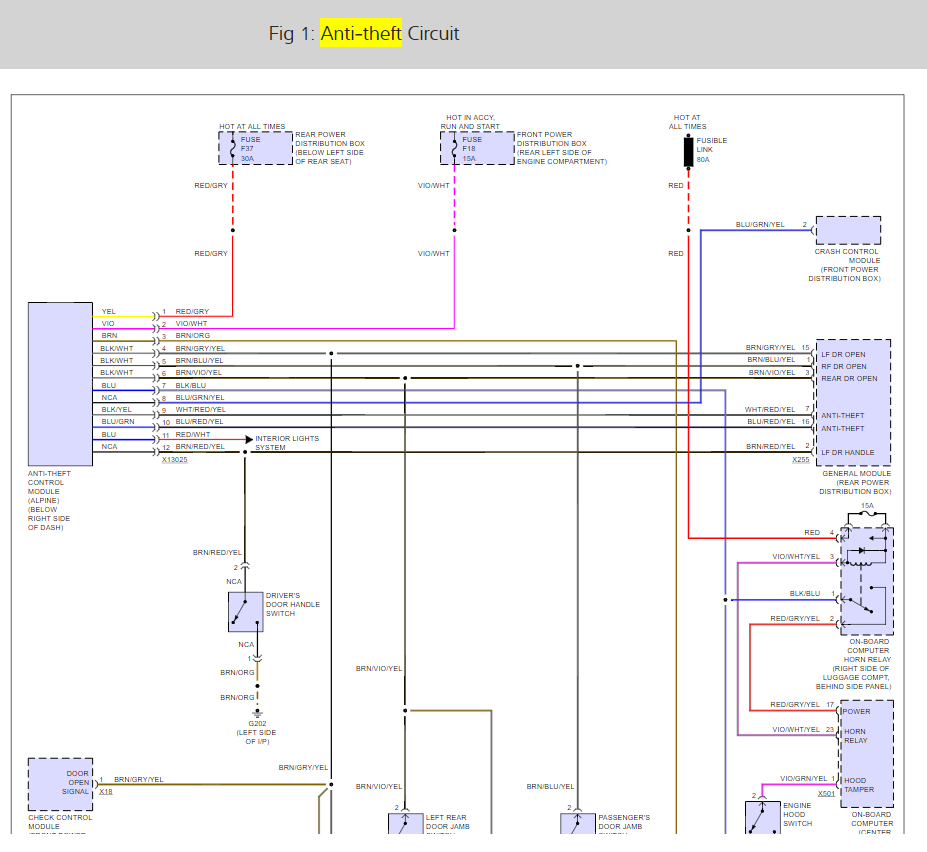Click the X501 connector label

click(x=826, y=794)
